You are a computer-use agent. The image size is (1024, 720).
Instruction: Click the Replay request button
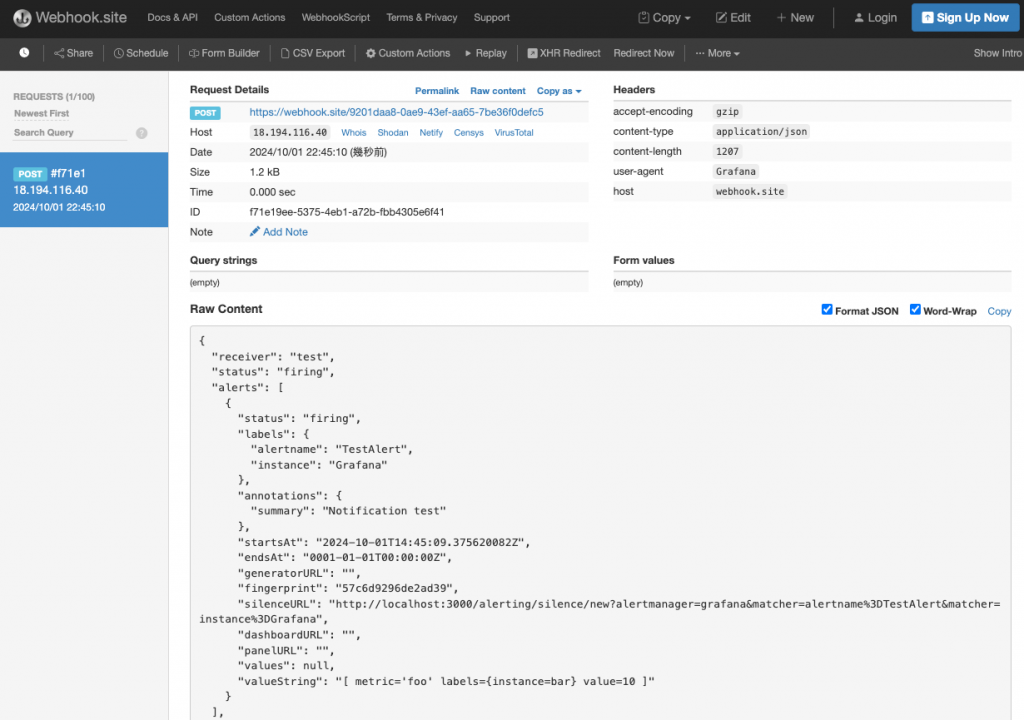pyautogui.click(x=485, y=53)
